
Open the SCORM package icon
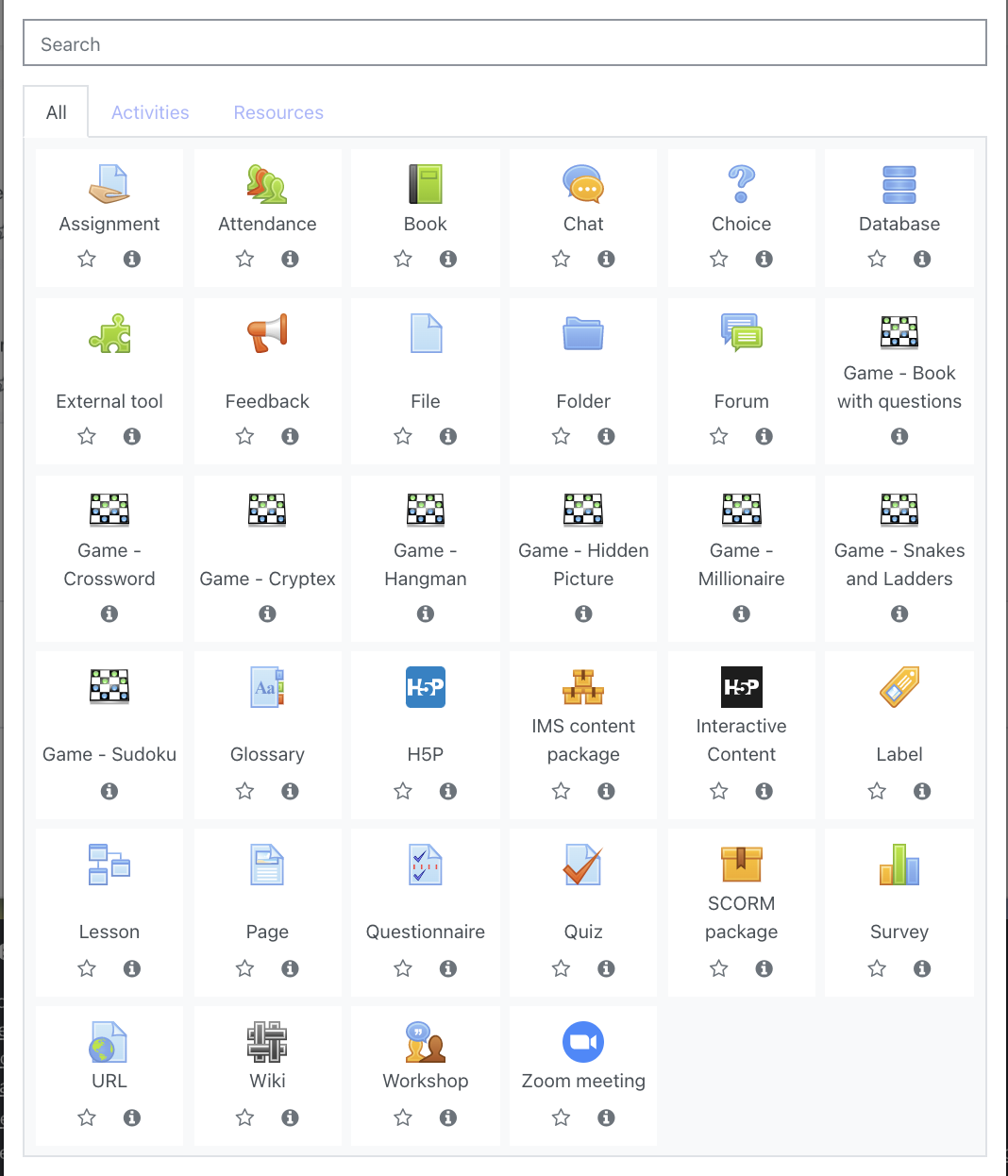[741, 864]
